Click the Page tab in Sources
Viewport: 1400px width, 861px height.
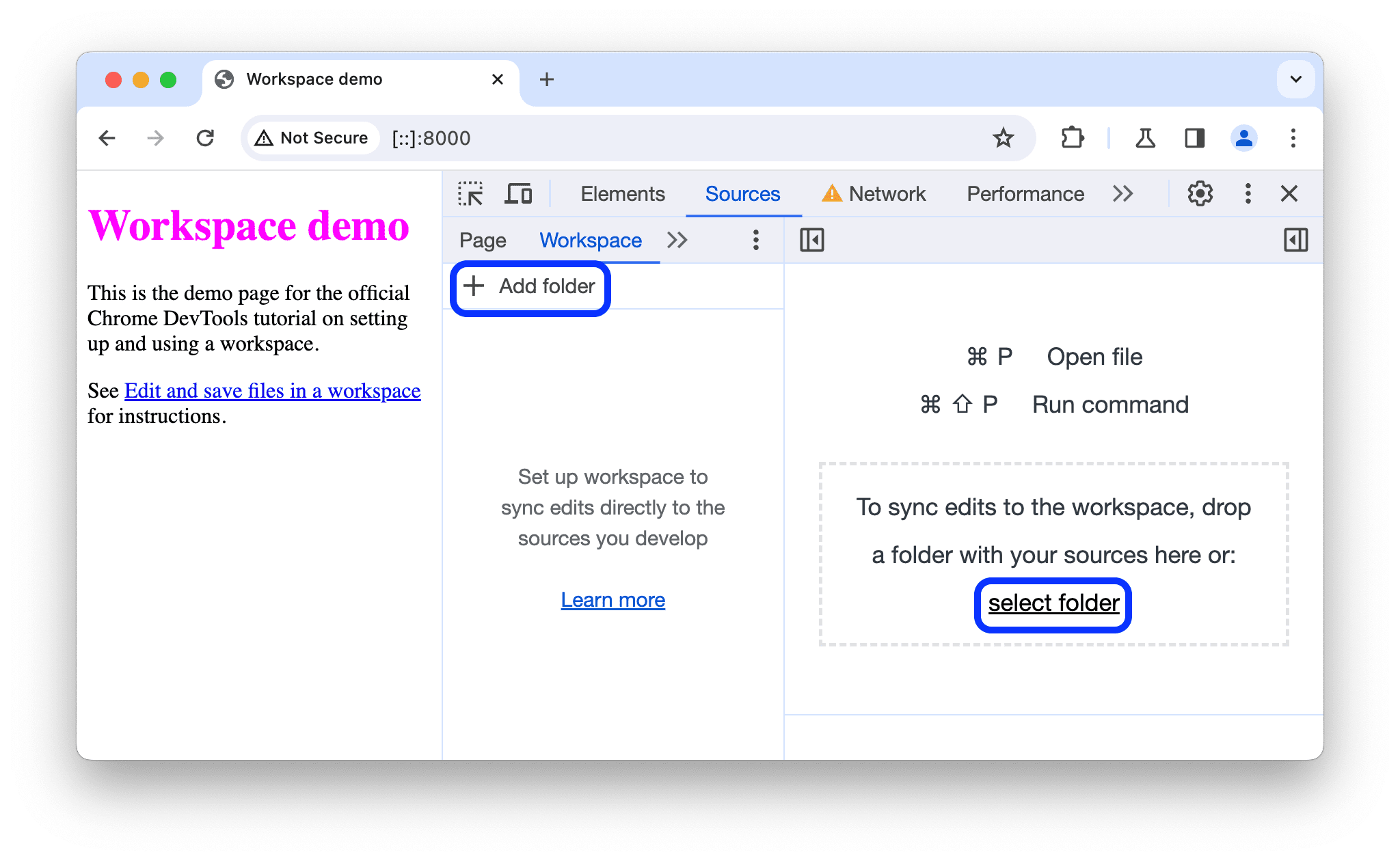click(x=484, y=239)
